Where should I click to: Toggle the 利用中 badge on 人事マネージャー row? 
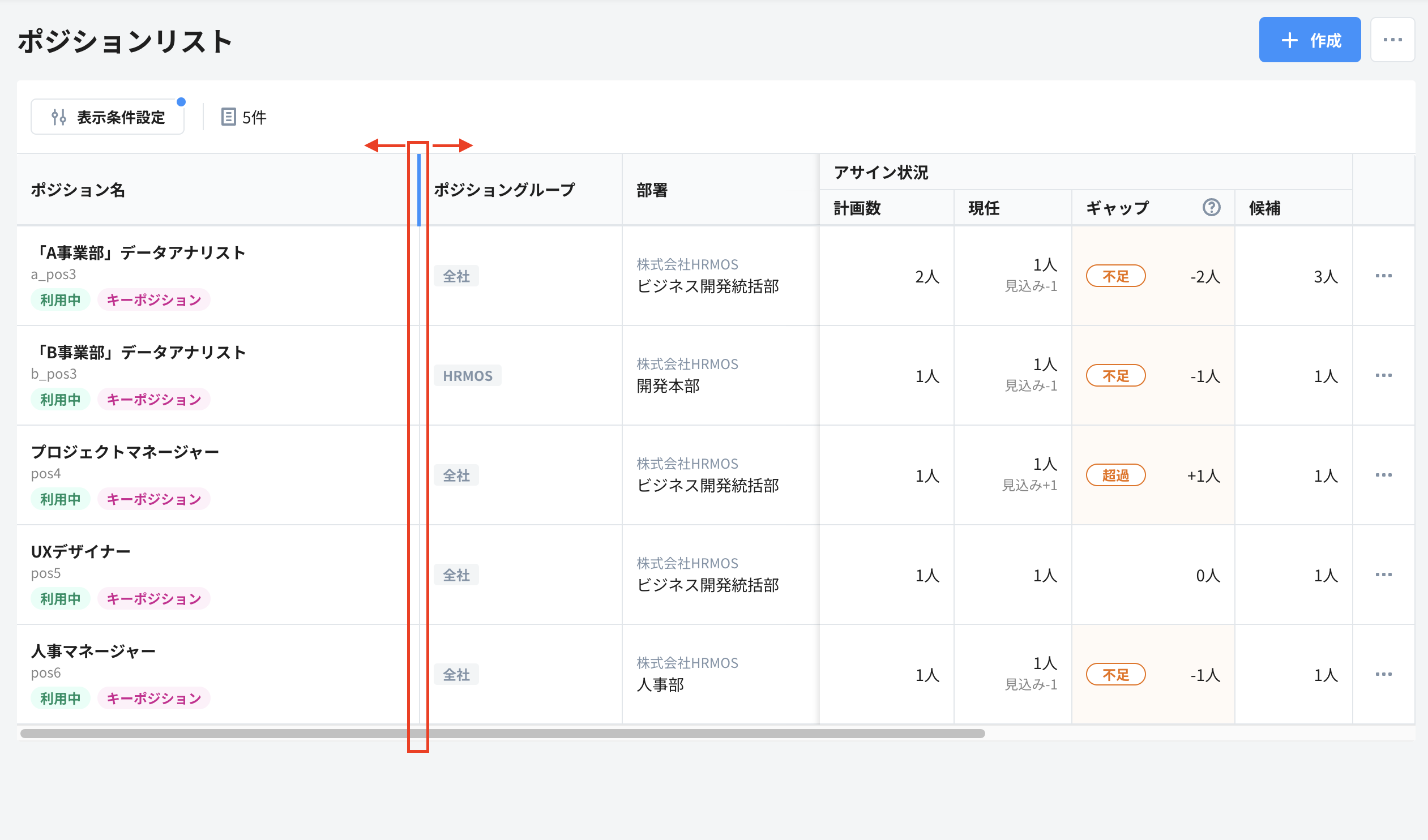59,698
